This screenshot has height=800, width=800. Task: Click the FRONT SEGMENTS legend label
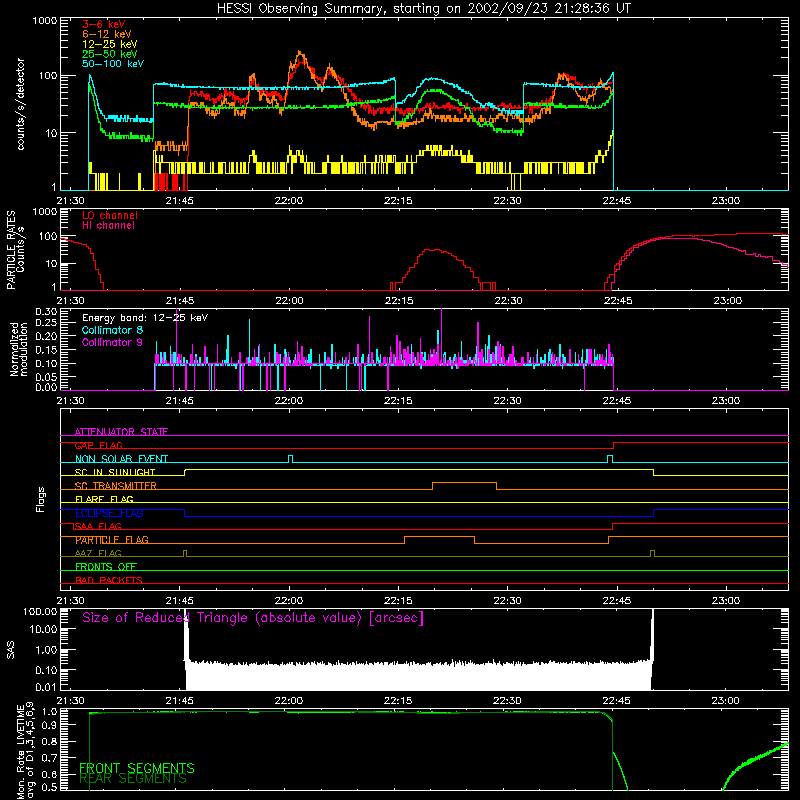click(x=137, y=768)
